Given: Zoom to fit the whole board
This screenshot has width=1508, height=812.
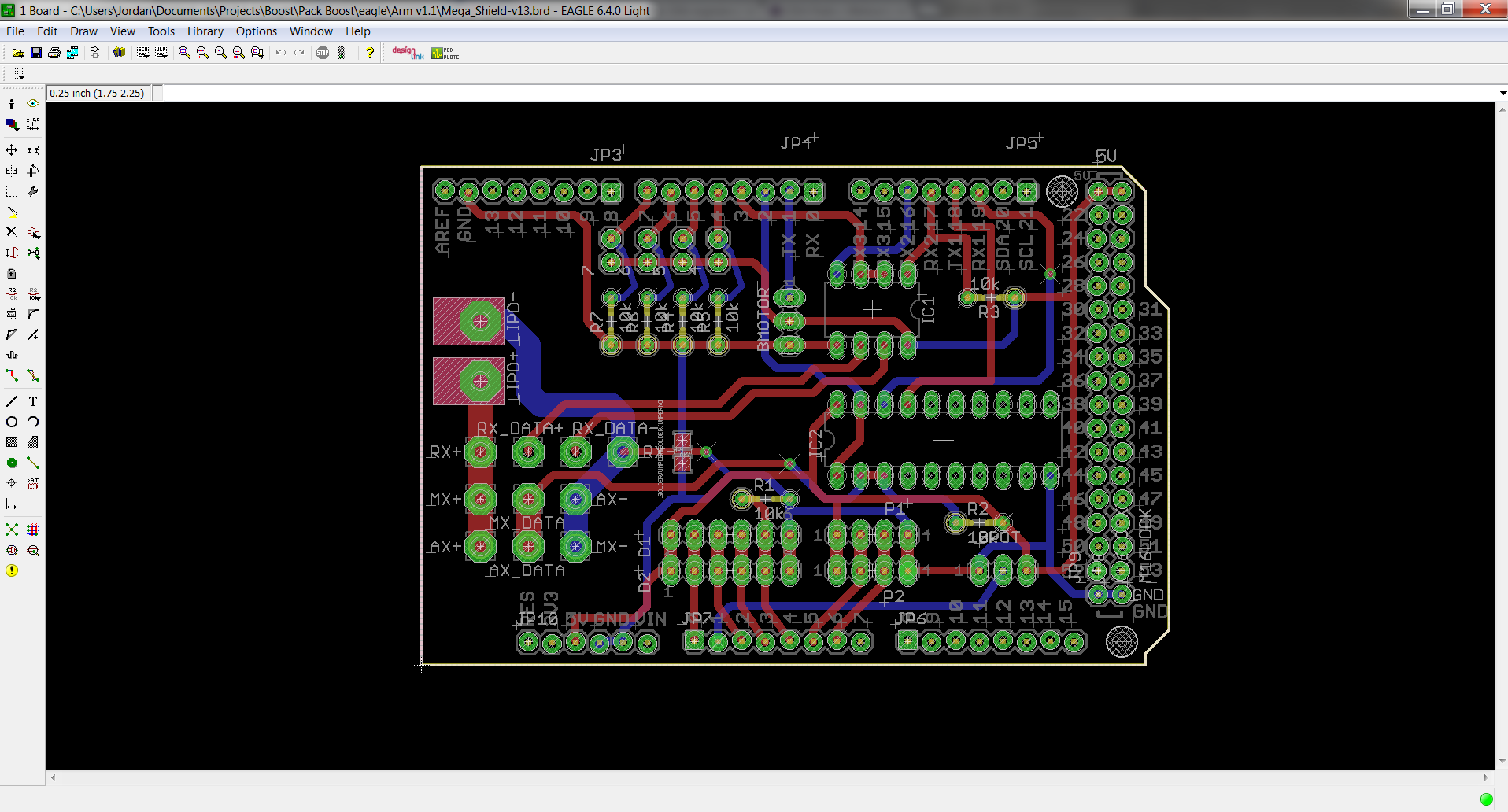Looking at the screenshot, I should coord(183,52).
